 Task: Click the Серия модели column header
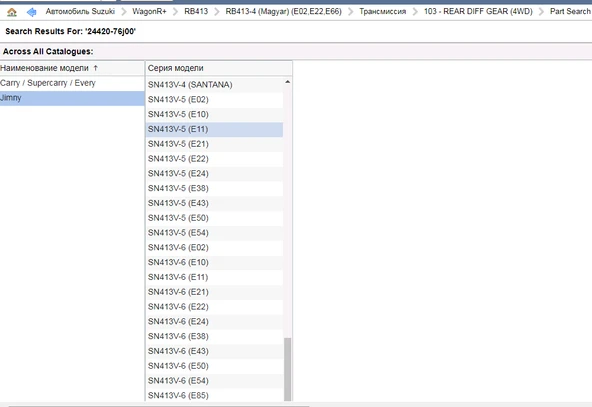pos(219,68)
